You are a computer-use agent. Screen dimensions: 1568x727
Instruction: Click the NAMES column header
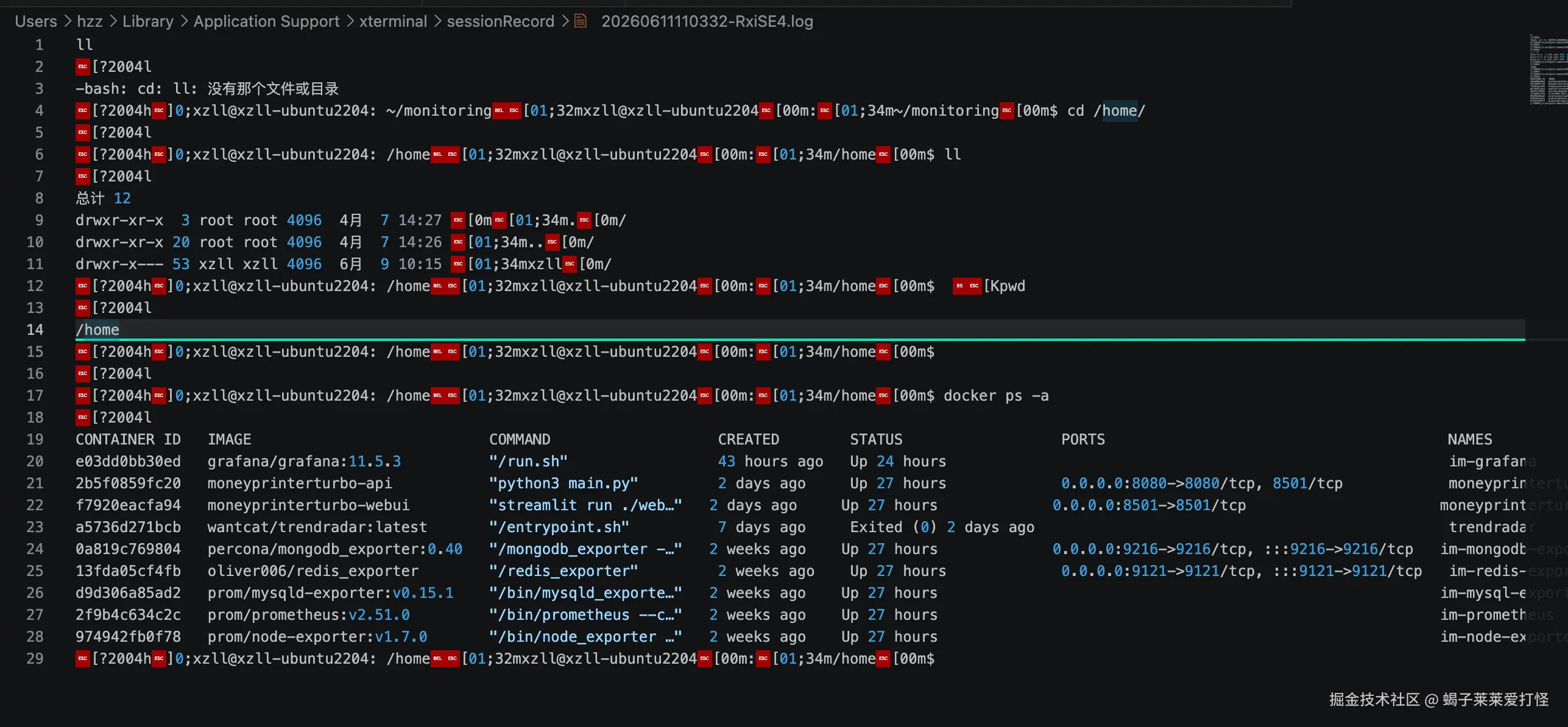pyautogui.click(x=1470, y=440)
